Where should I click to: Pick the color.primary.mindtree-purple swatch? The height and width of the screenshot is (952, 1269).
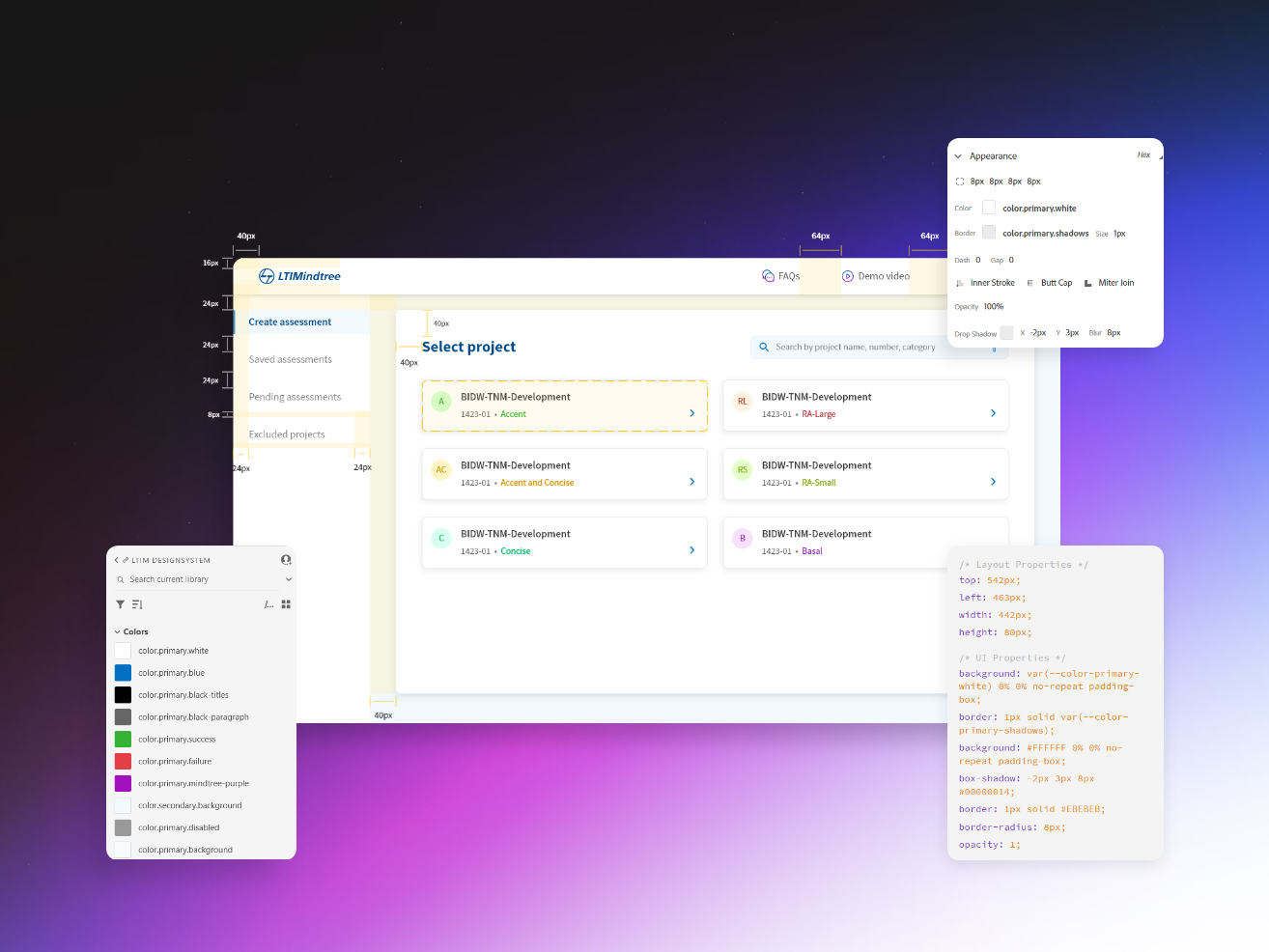point(123,783)
